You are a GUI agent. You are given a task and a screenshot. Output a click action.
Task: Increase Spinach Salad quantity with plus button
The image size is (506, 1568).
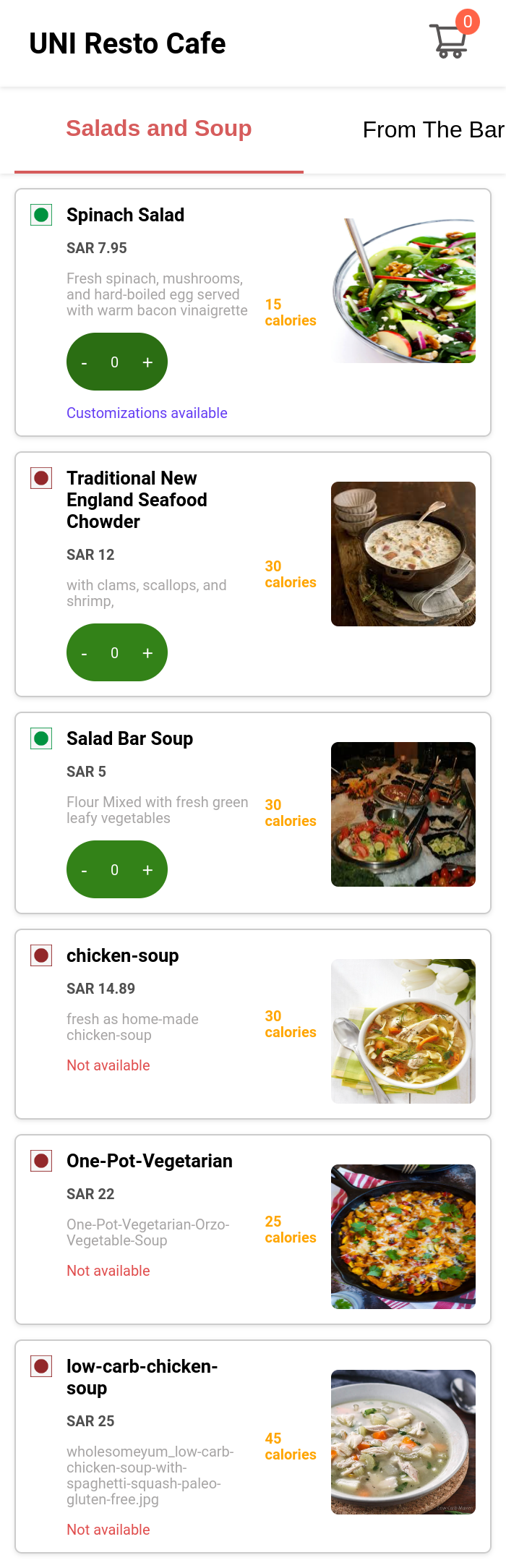pos(147,362)
